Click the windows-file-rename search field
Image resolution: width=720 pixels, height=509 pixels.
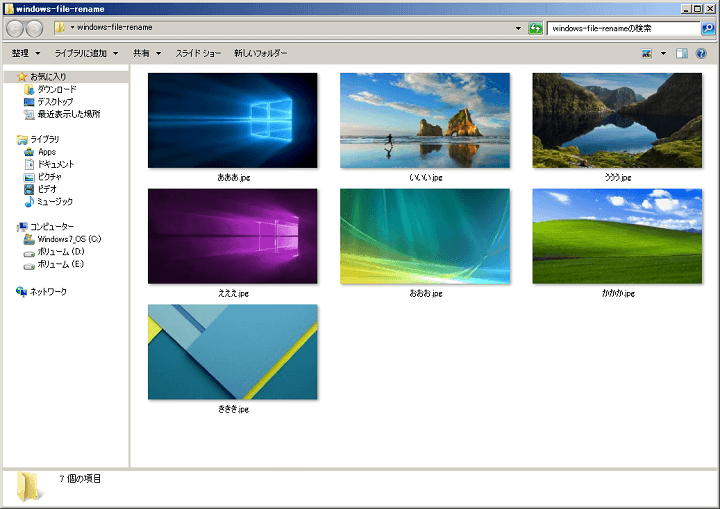point(624,28)
